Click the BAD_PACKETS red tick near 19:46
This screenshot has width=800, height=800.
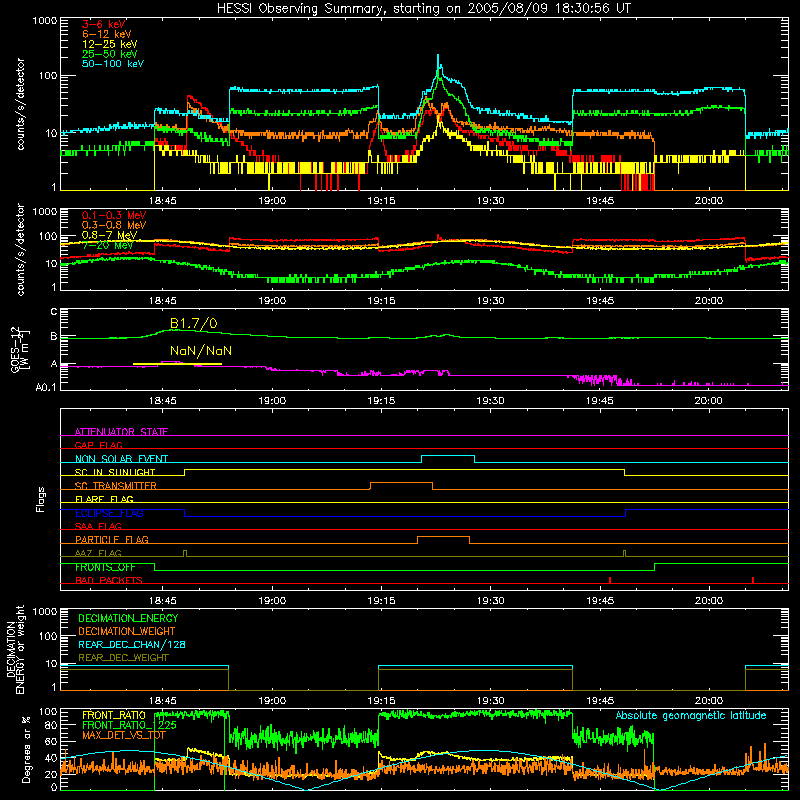click(610, 580)
